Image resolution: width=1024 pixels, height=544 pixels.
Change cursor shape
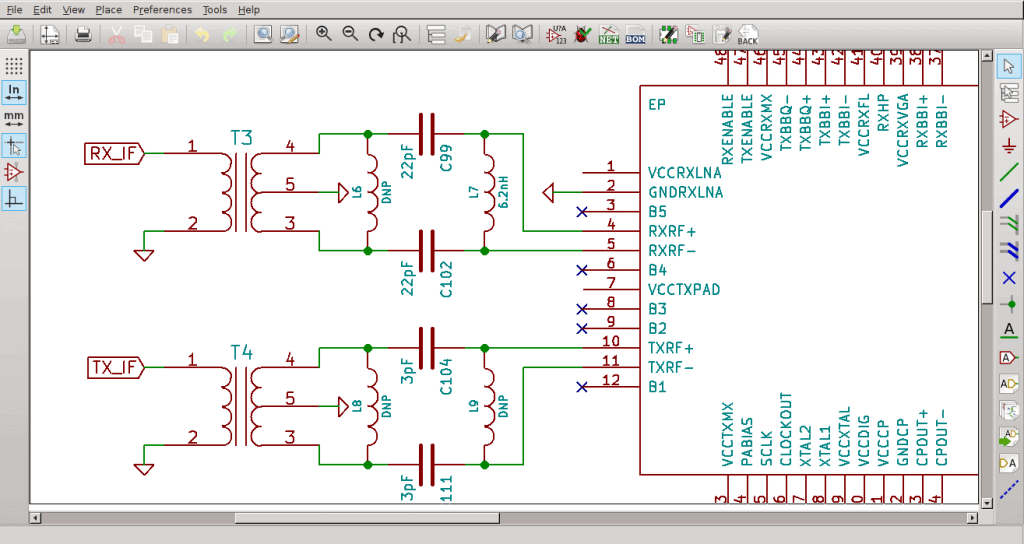tap(14, 146)
